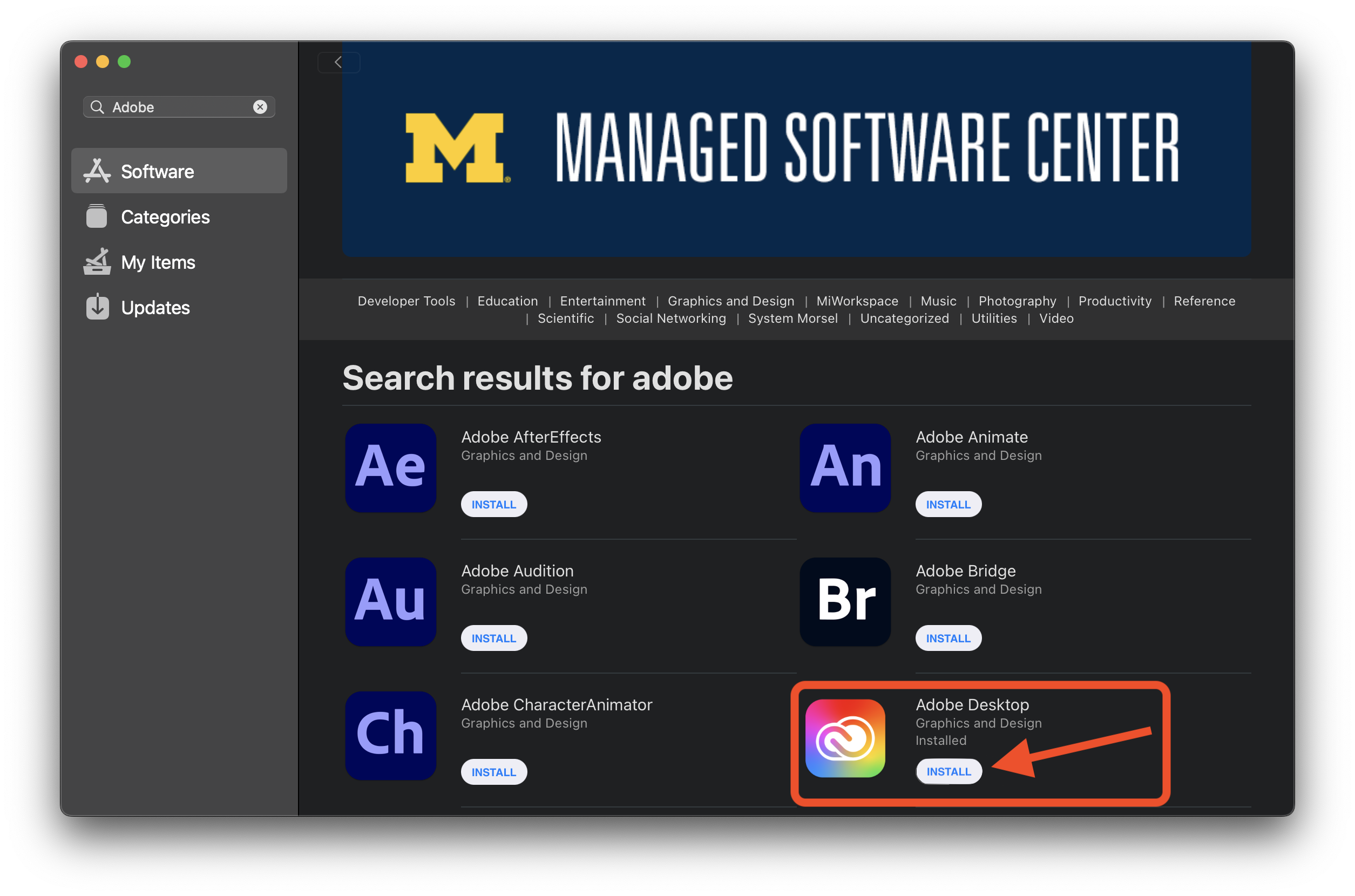Open the Adobe Animate app icon
Screen dimensions: 1355x896
point(845,467)
